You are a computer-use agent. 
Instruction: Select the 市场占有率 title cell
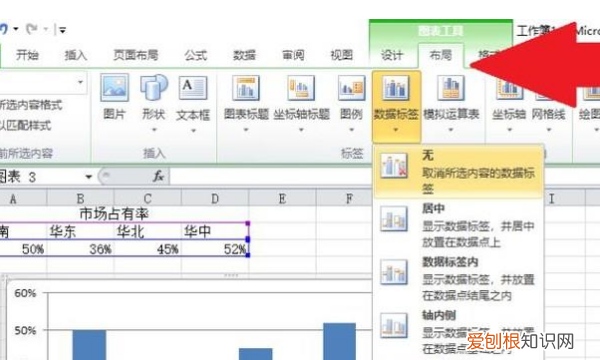point(114,214)
